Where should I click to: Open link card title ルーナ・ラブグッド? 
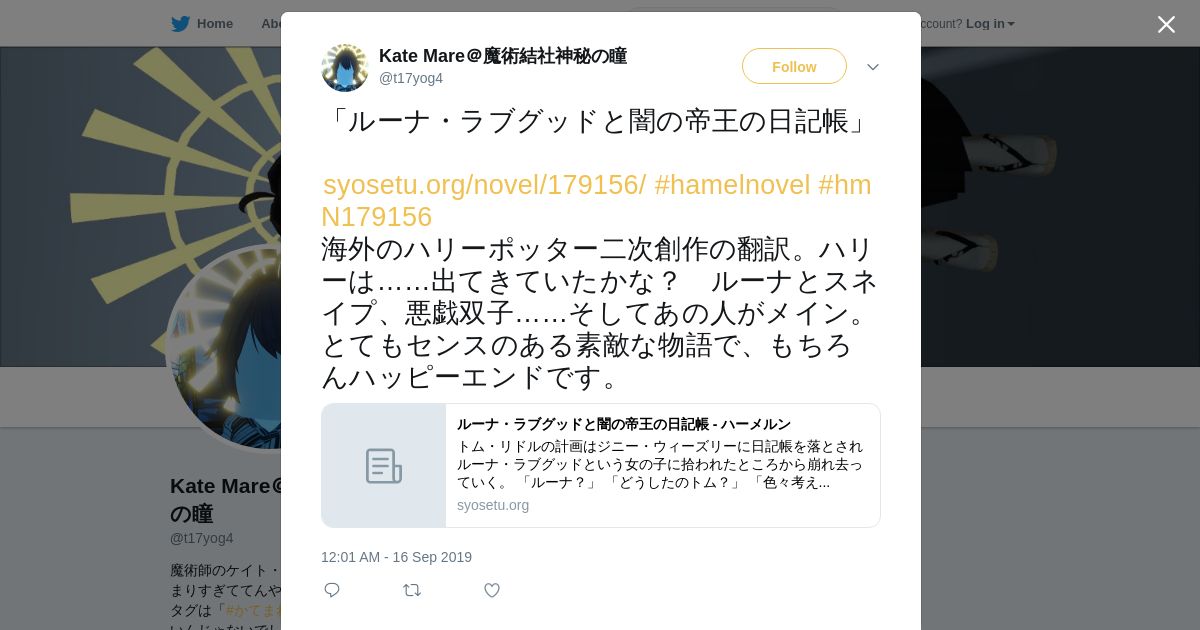point(624,424)
